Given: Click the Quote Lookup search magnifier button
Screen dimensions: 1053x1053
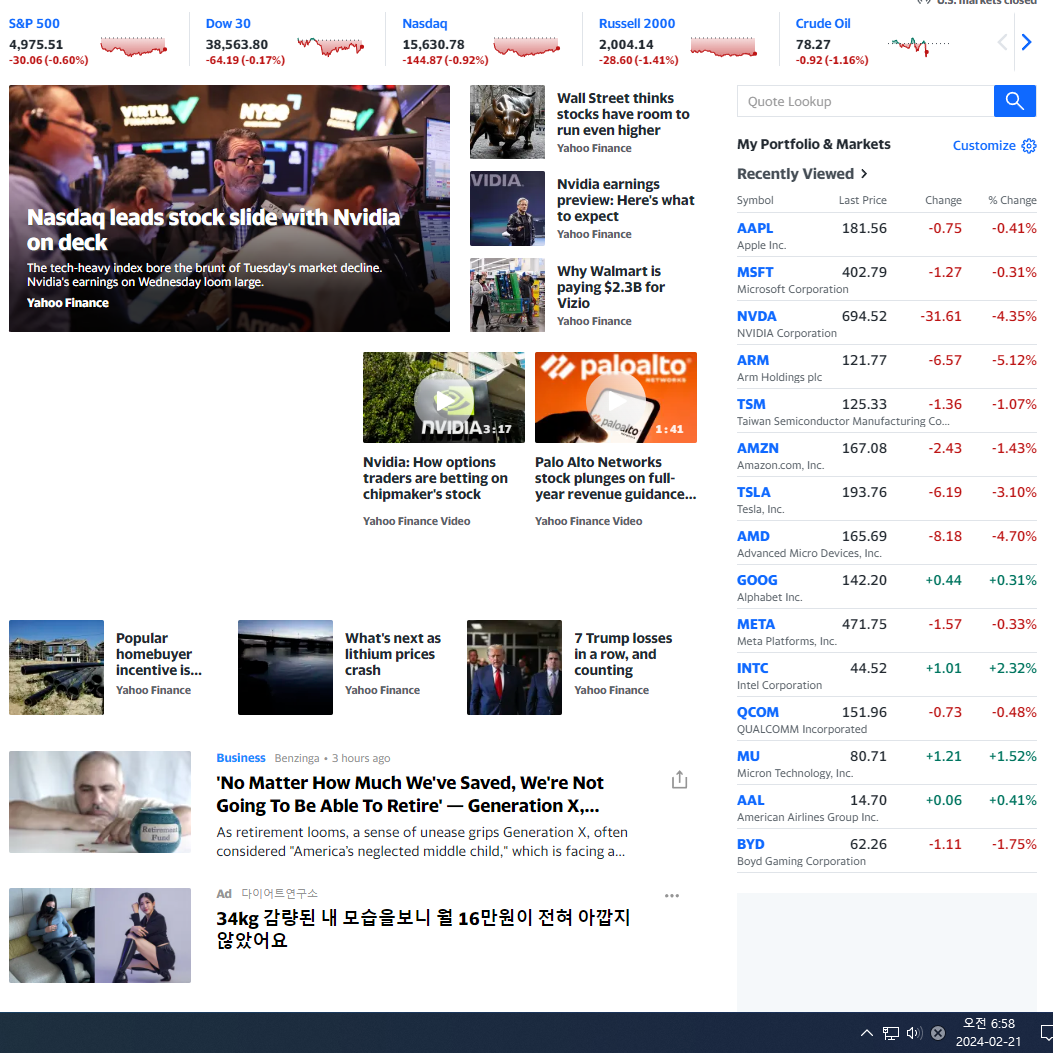Looking at the screenshot, I should tap(1014, 101).
